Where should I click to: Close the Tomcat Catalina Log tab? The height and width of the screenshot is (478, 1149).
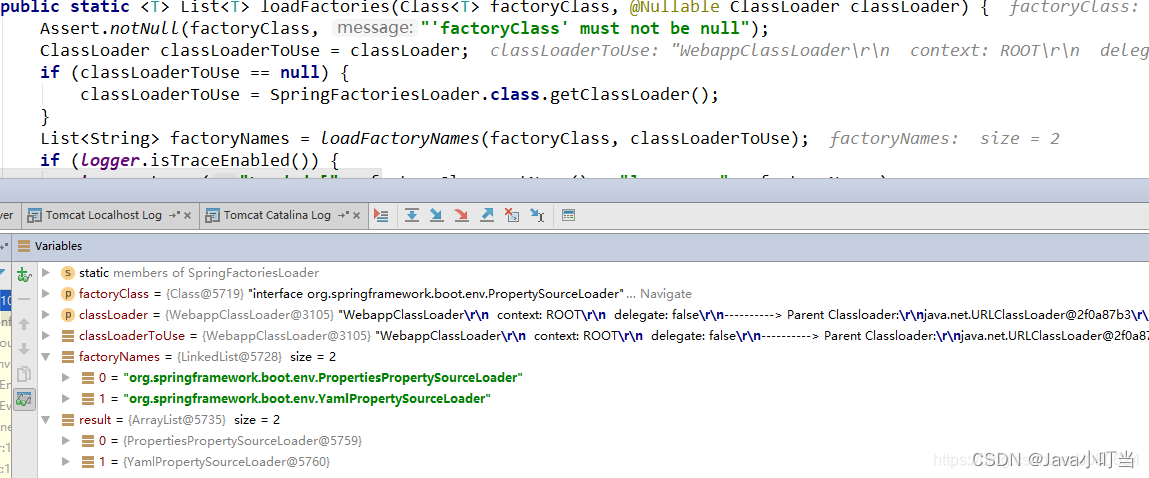click(357, 216)
